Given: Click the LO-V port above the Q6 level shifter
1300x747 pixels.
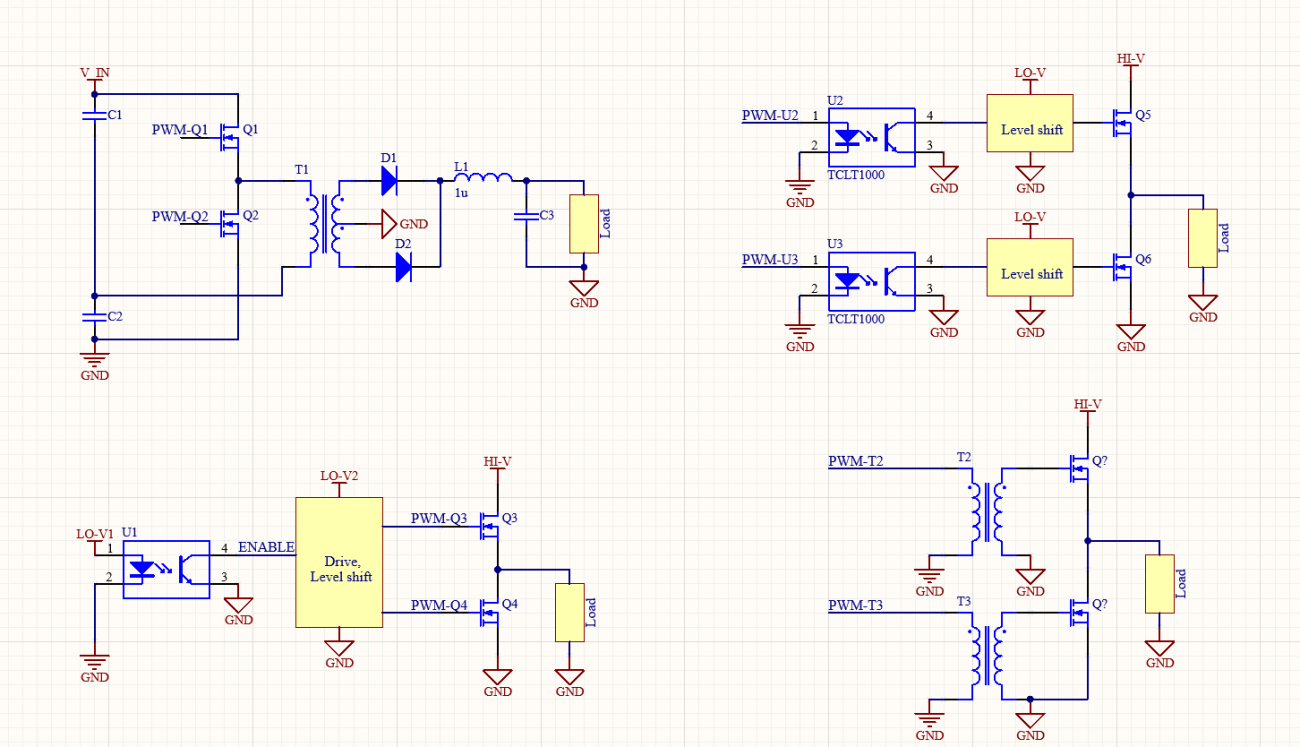Looking at the screenshot, I should pos(1030,217).
